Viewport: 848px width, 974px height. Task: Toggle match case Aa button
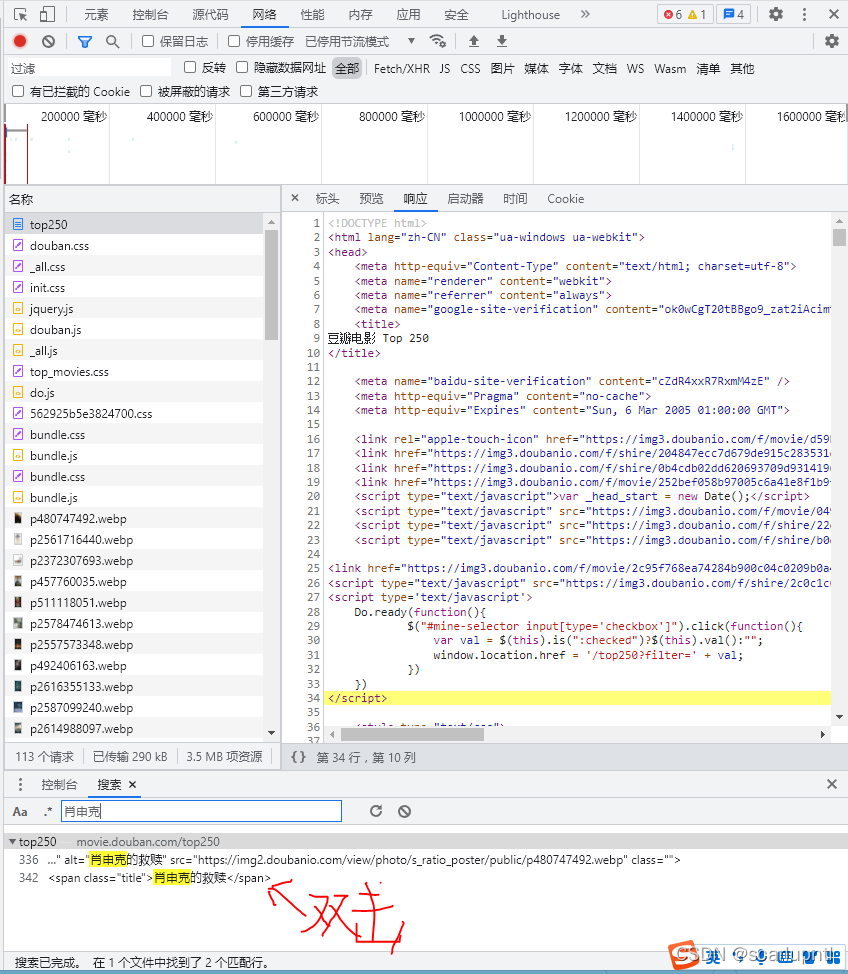(x=20, y=811)
